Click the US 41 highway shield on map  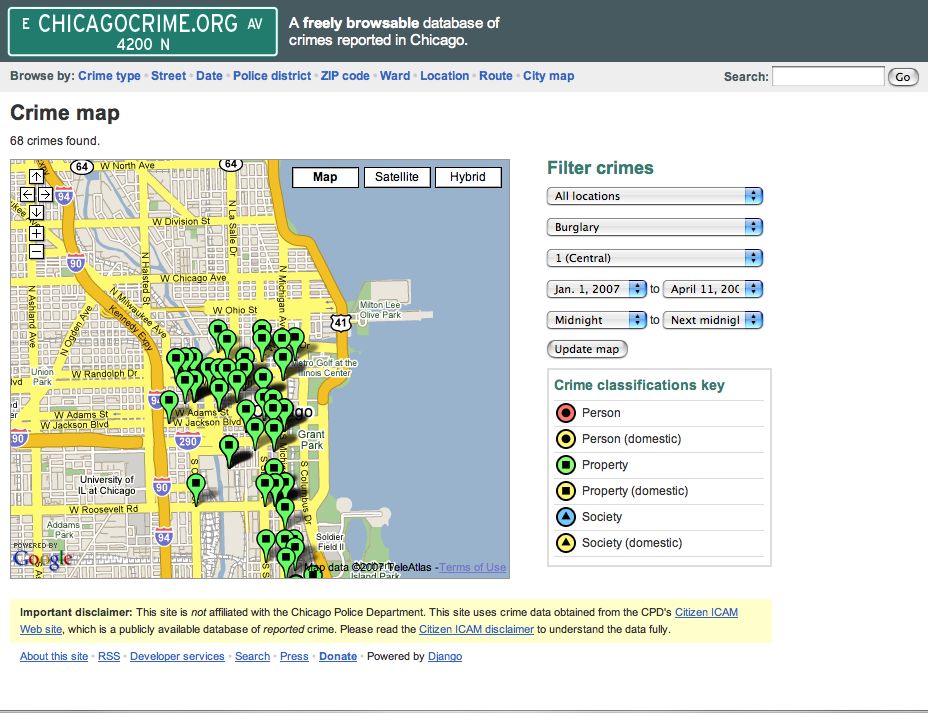point(340,322)
